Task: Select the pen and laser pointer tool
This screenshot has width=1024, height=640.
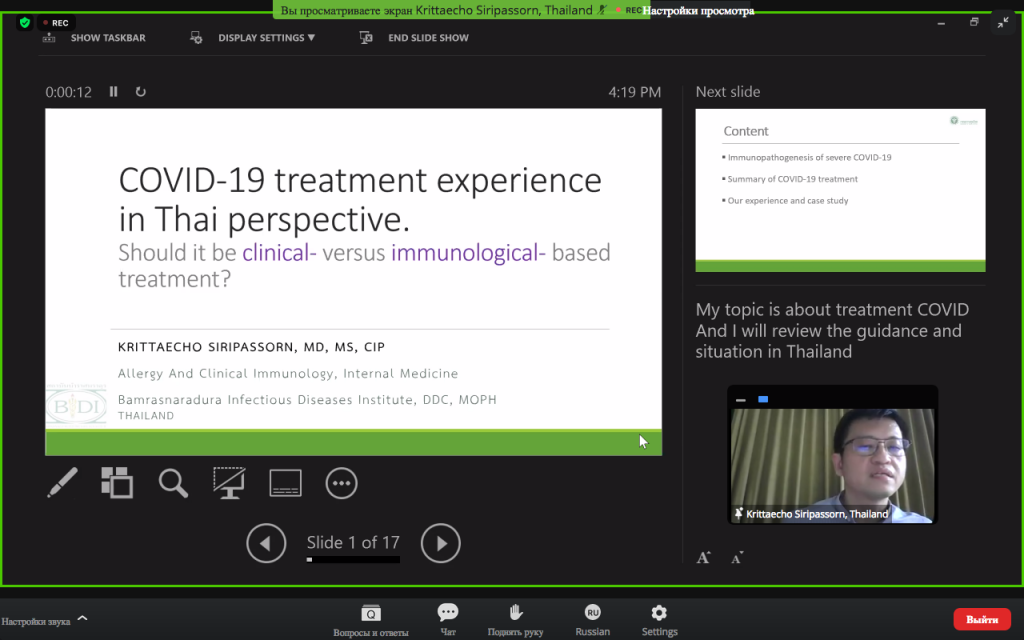Action: 63,483
